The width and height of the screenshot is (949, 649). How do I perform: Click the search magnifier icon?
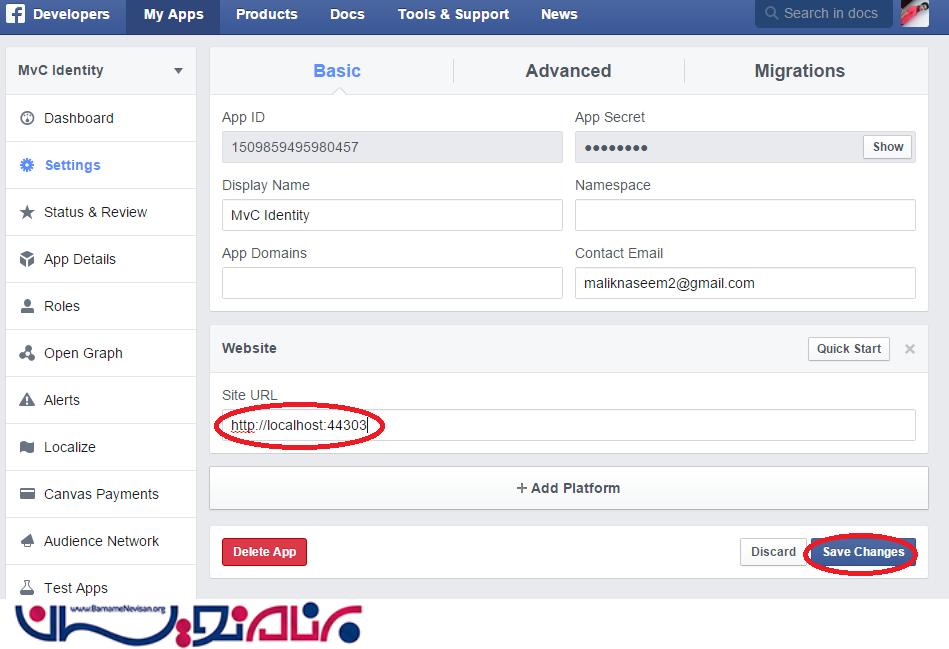(771, 13)
